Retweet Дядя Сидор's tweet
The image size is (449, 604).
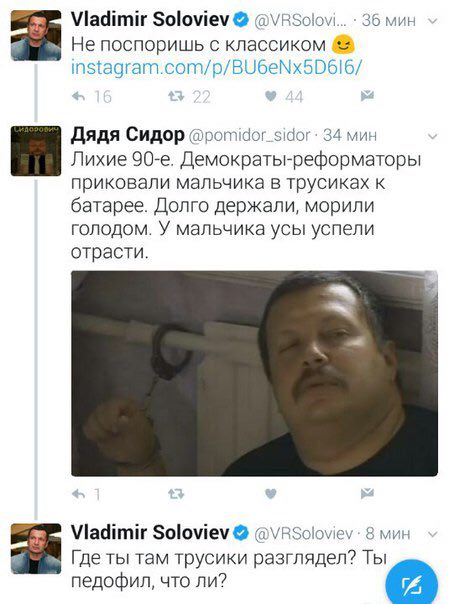click(176, 493)
